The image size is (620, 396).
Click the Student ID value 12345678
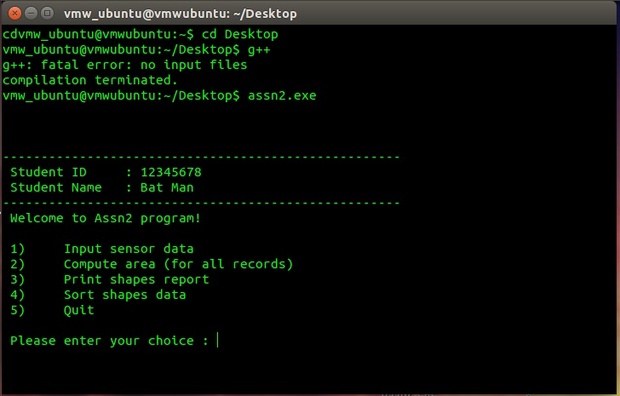point(171,172)
